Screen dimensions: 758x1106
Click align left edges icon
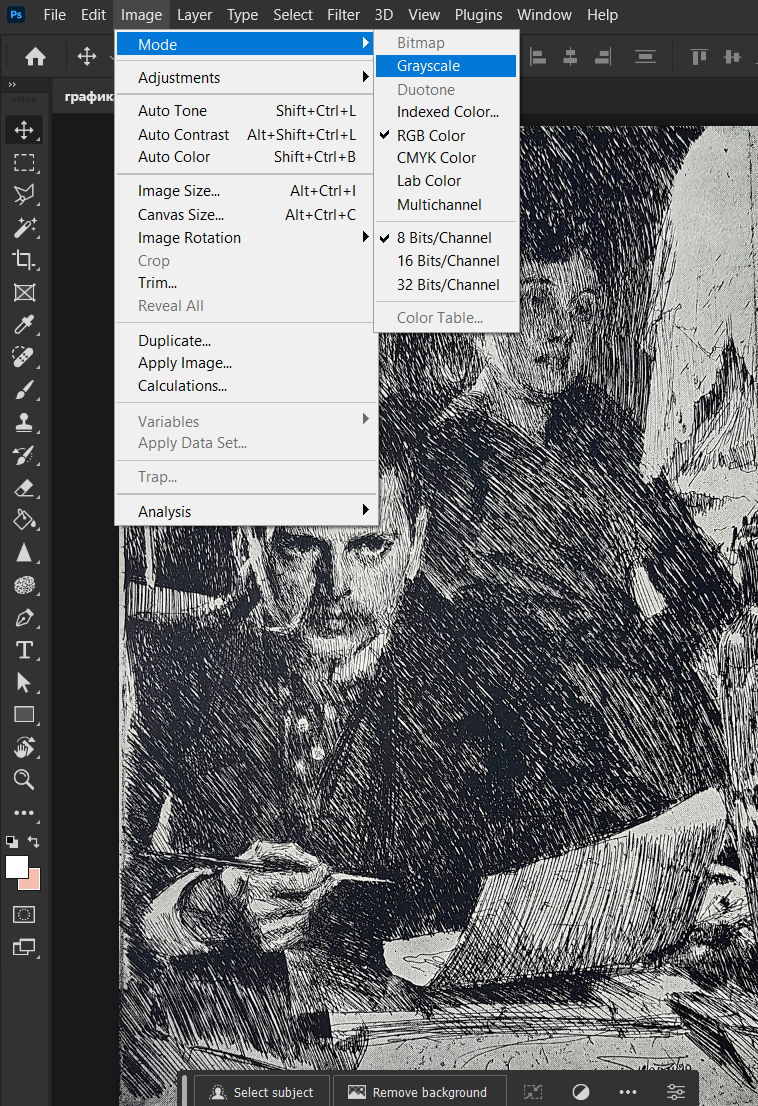tap(538, 56)
